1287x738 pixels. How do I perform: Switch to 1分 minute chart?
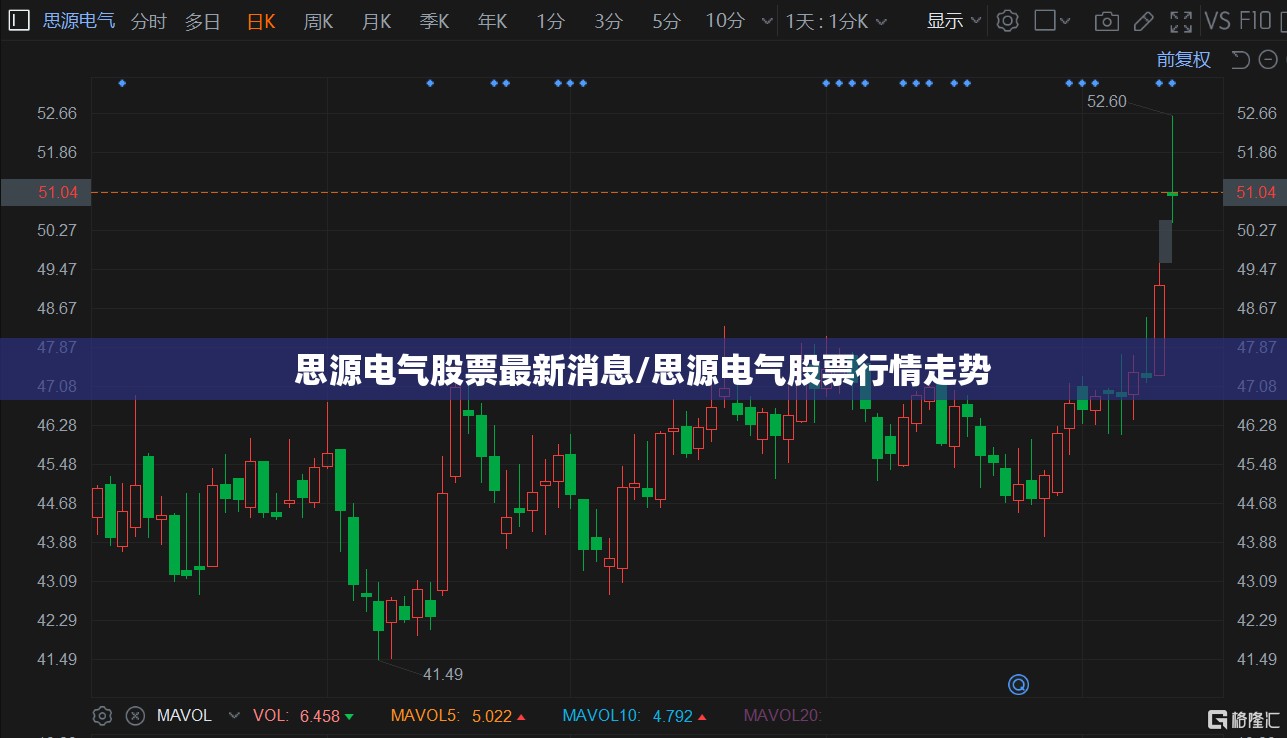[x=550, y=20]
